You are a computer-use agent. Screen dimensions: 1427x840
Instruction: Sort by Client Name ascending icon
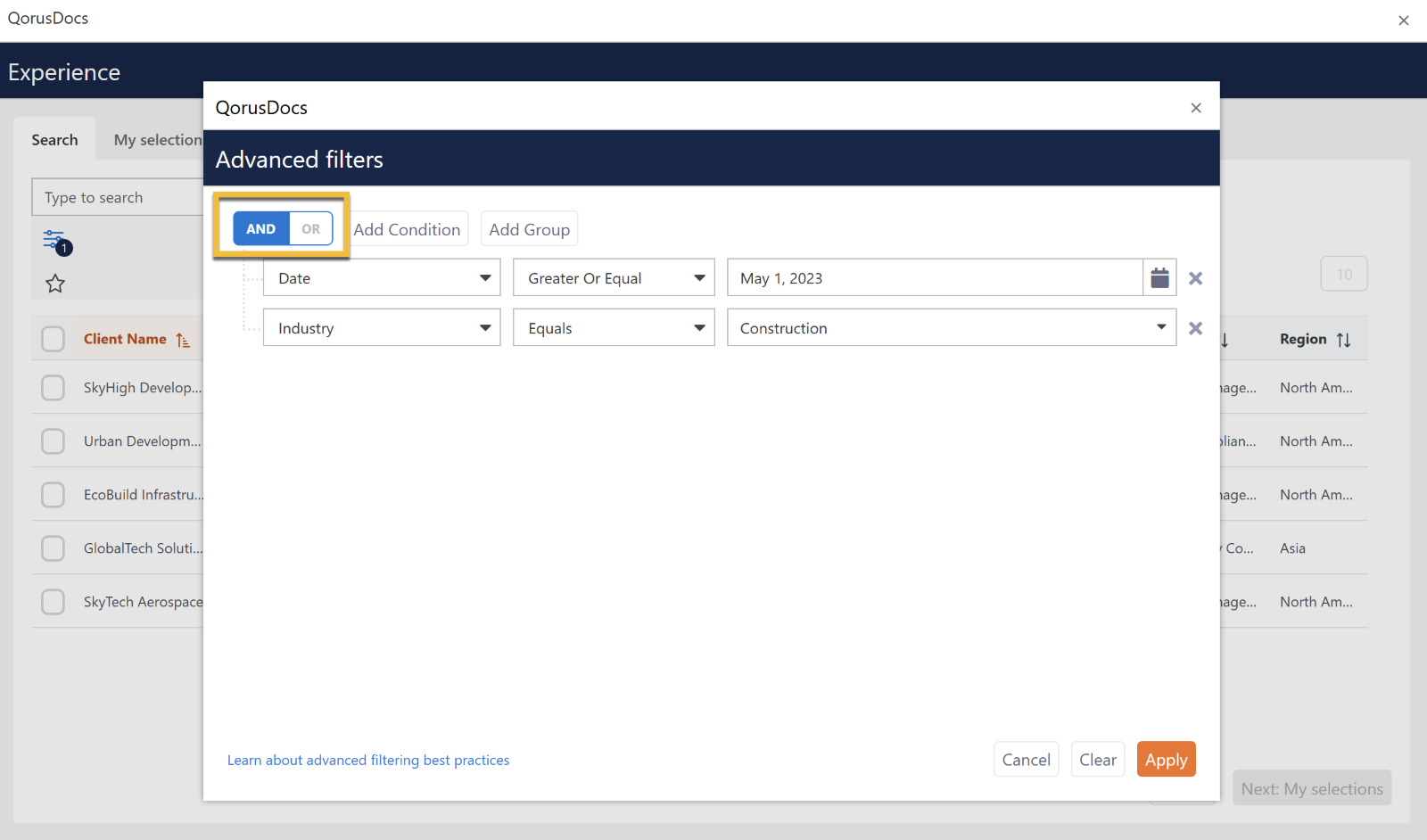tap(183, 340)
